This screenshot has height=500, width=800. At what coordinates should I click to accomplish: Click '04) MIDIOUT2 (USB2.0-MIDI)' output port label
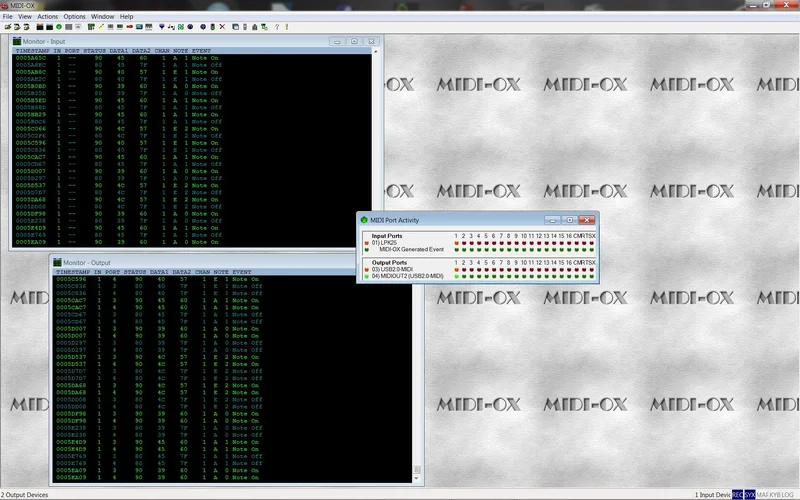point(407,276)
